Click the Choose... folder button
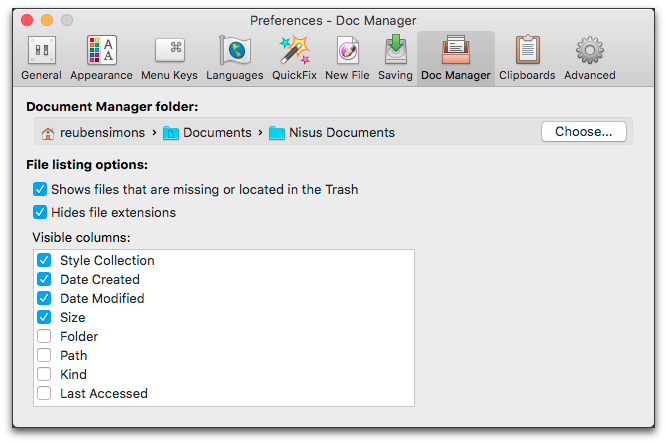Screen dimensions: 666x443 [584, 132]
